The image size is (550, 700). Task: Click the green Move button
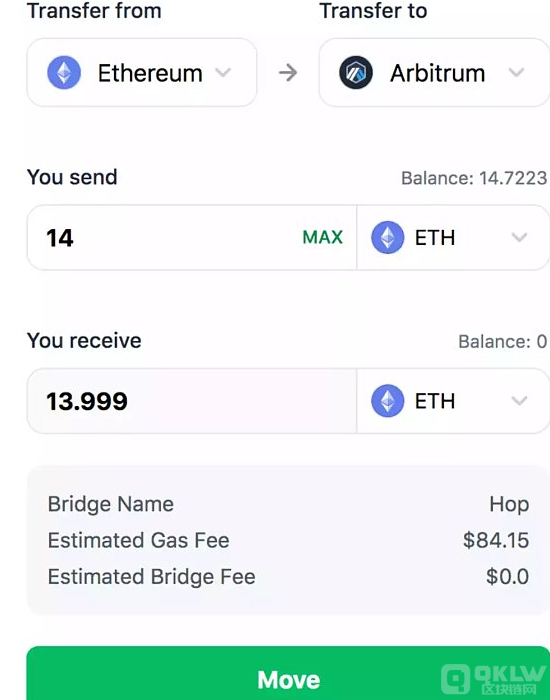pos(288,673)
